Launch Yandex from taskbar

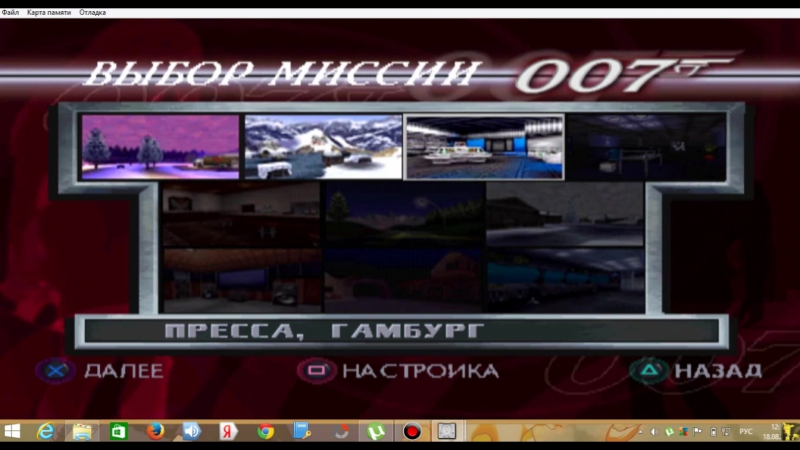(228, 432)
